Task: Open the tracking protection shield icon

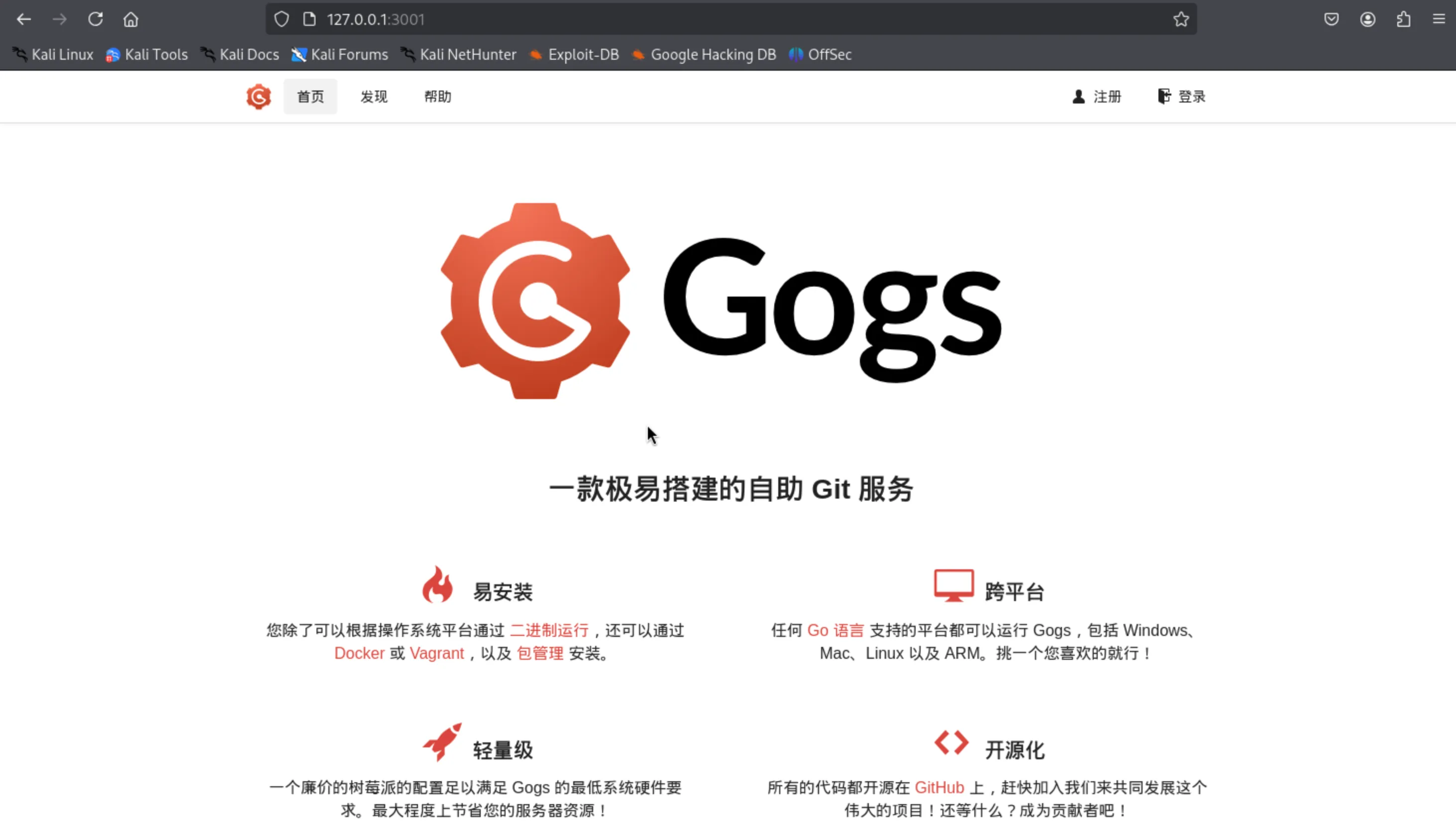Action: [x=281, y=19]
